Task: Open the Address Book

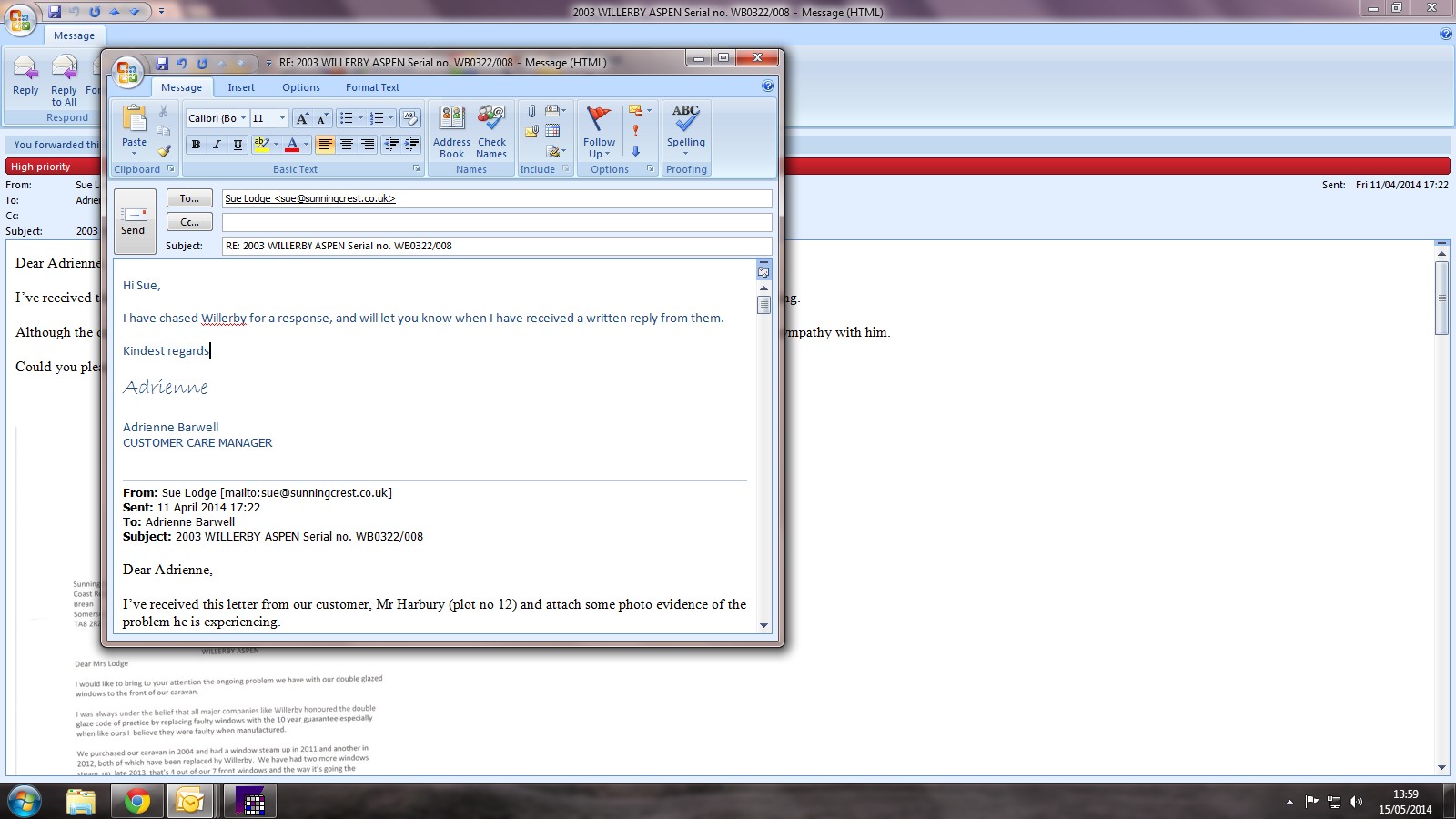Action: pyautogui.click(x=451, y=131)
